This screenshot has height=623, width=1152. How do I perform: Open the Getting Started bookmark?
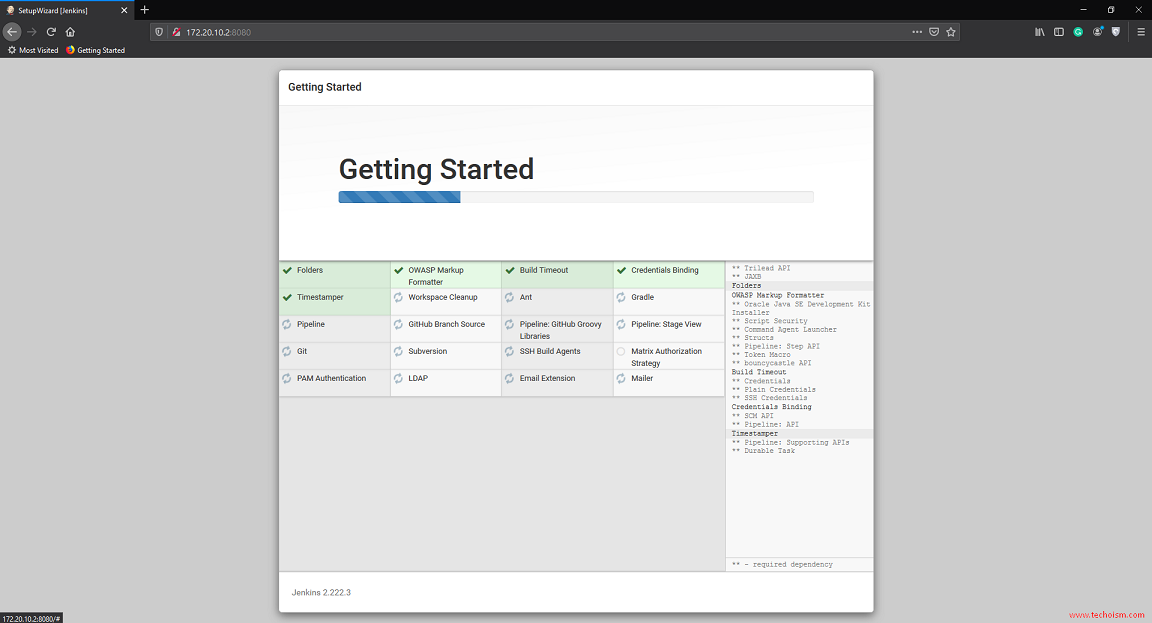click(x=96, y=50)
